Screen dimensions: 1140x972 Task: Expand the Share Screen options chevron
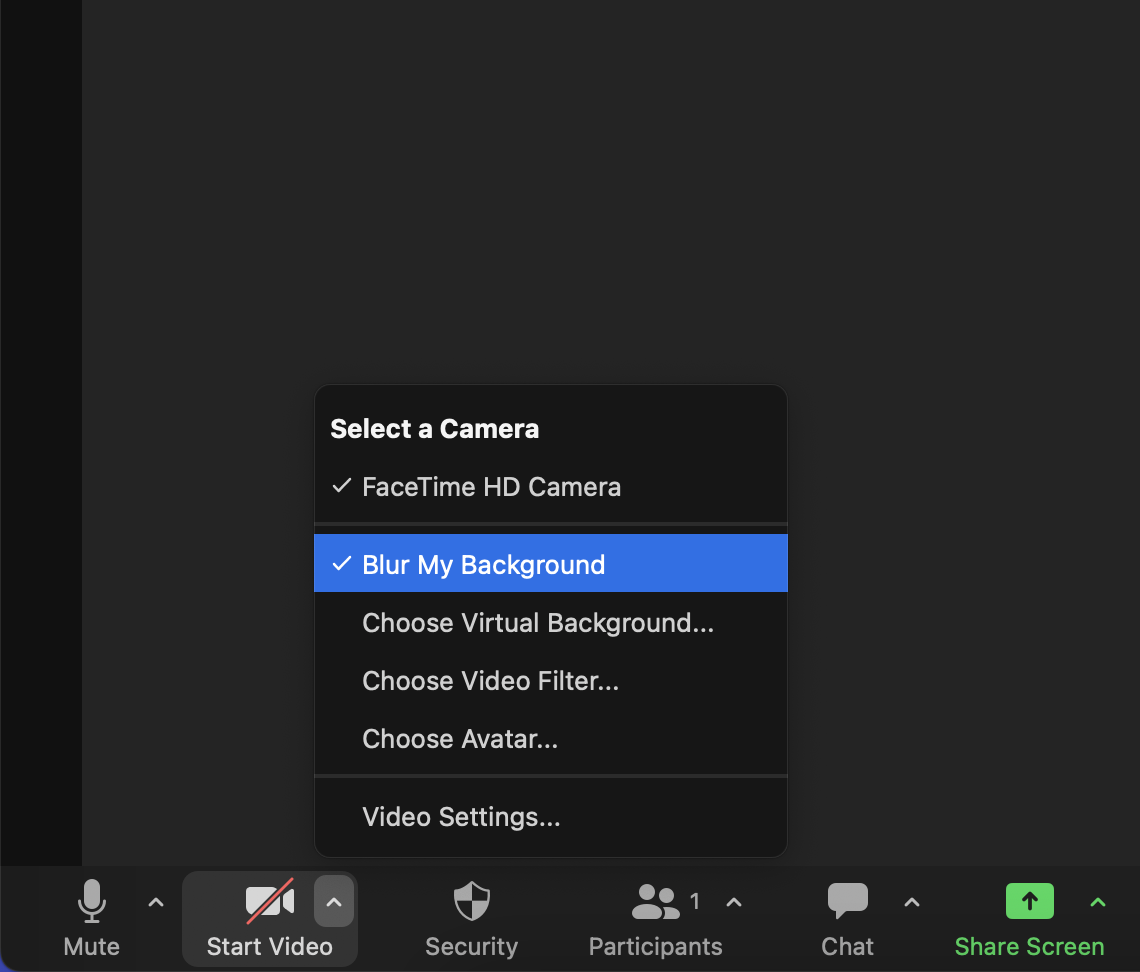pos(1098,901)
